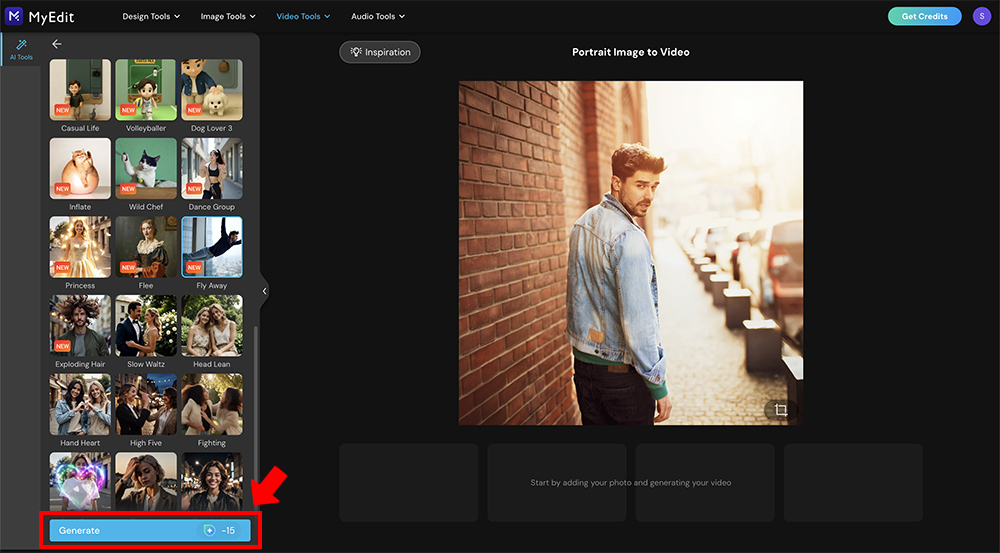Pick the Fly Away template
This screenshot has width=1000, height=553.
[x=212, y=247]
